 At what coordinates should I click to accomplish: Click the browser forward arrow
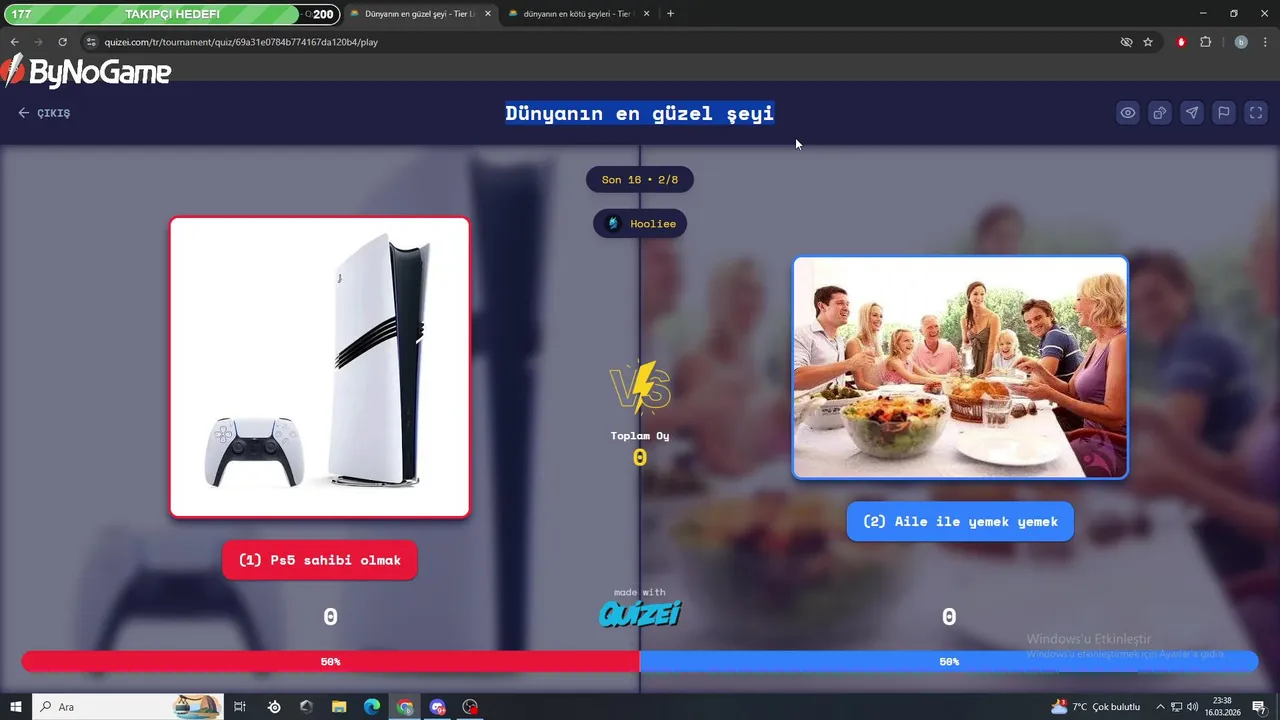pyautogui.click(x=38, y=42)
